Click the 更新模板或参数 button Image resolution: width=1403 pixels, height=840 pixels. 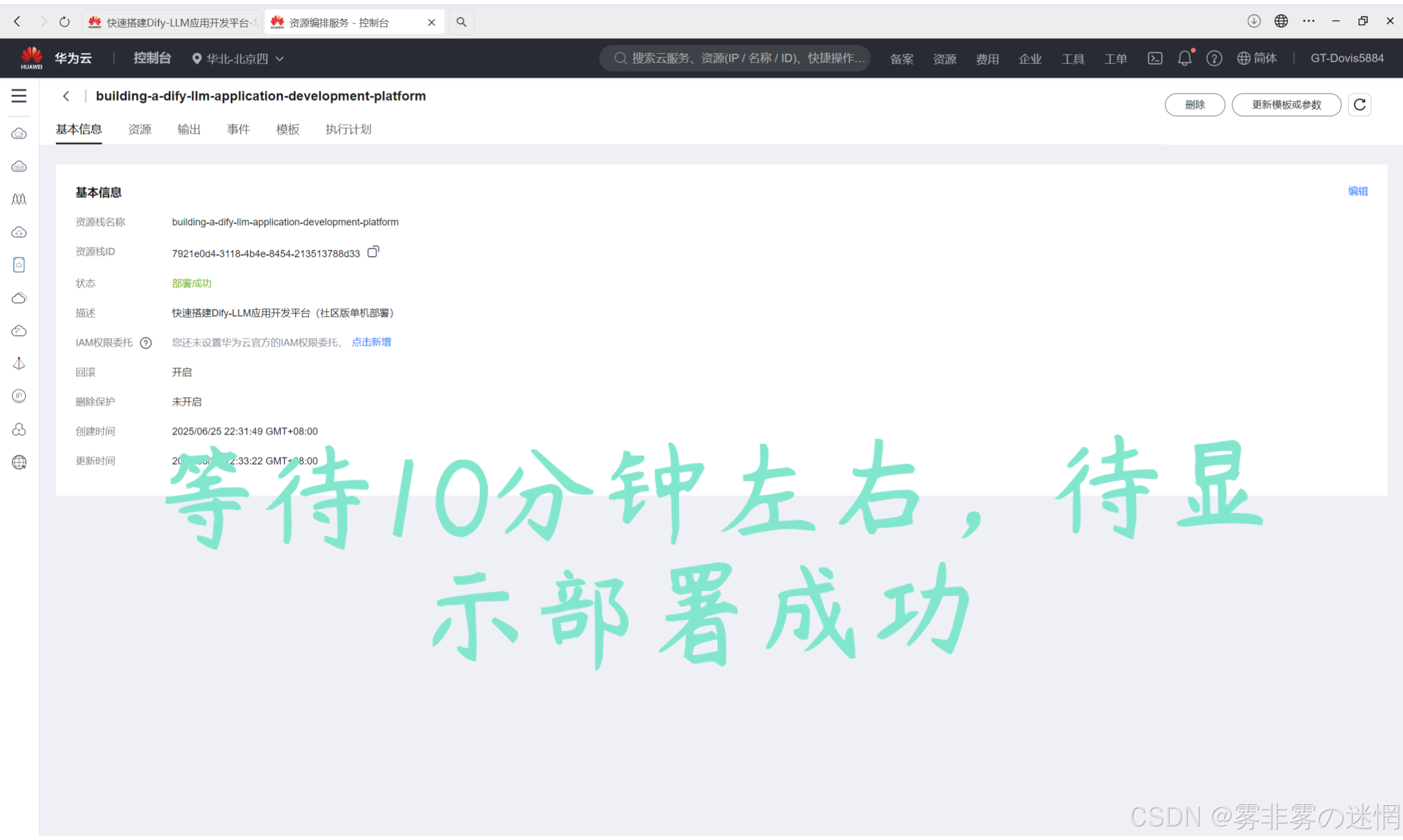[x=1286, y=105]
